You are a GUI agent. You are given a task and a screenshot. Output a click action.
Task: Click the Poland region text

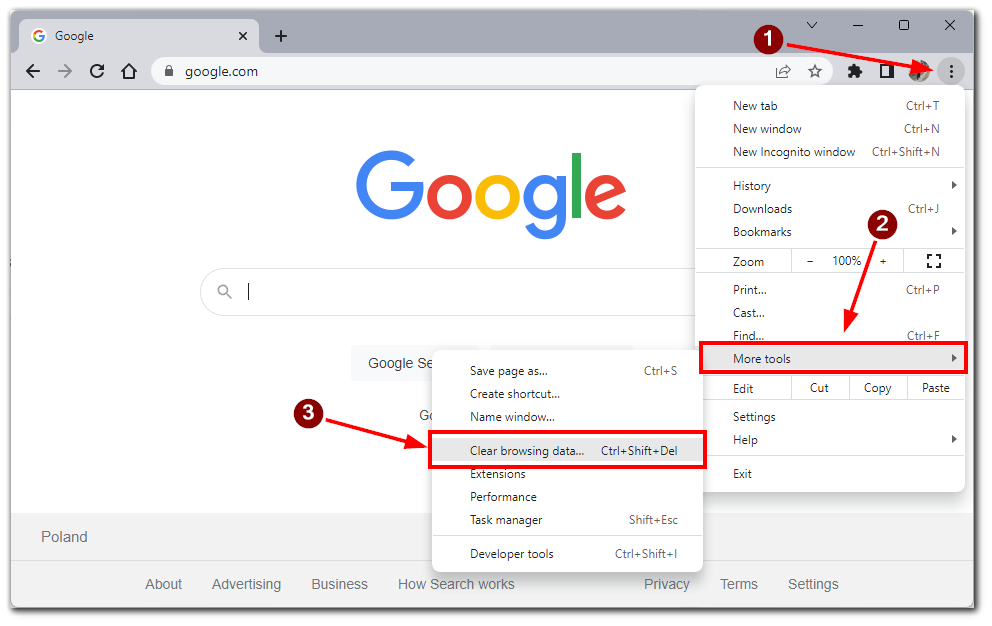pos(65,537)
